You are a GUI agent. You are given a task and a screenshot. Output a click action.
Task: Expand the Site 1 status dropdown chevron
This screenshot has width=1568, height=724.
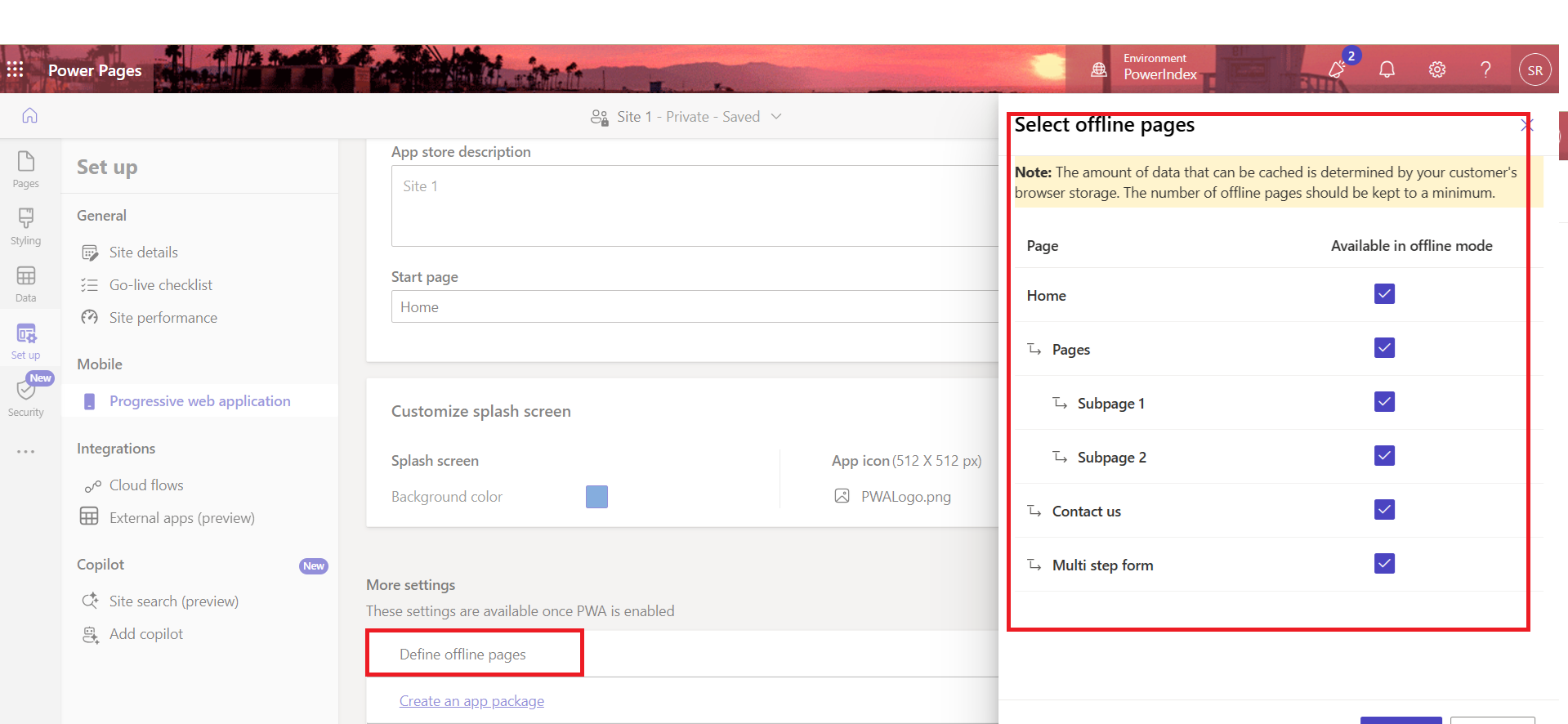pyautogui.click(x=776, y=117)
